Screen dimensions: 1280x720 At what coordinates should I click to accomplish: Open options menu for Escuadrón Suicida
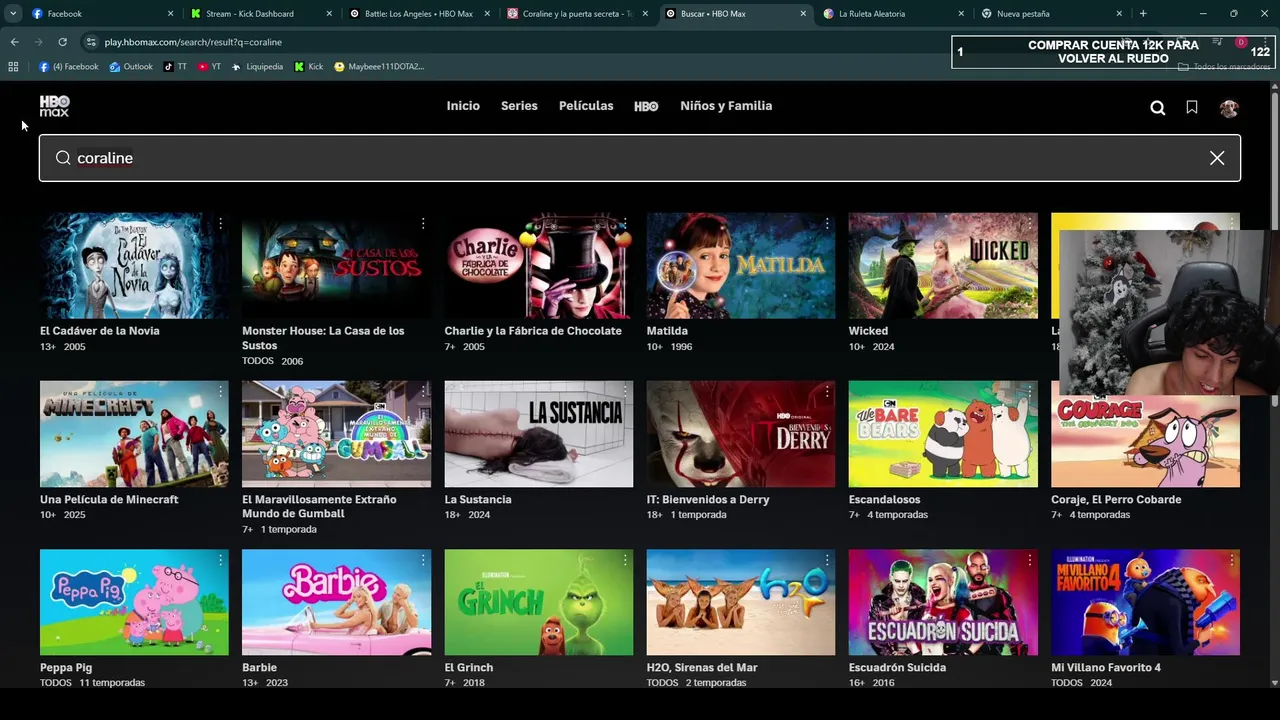1029,561
